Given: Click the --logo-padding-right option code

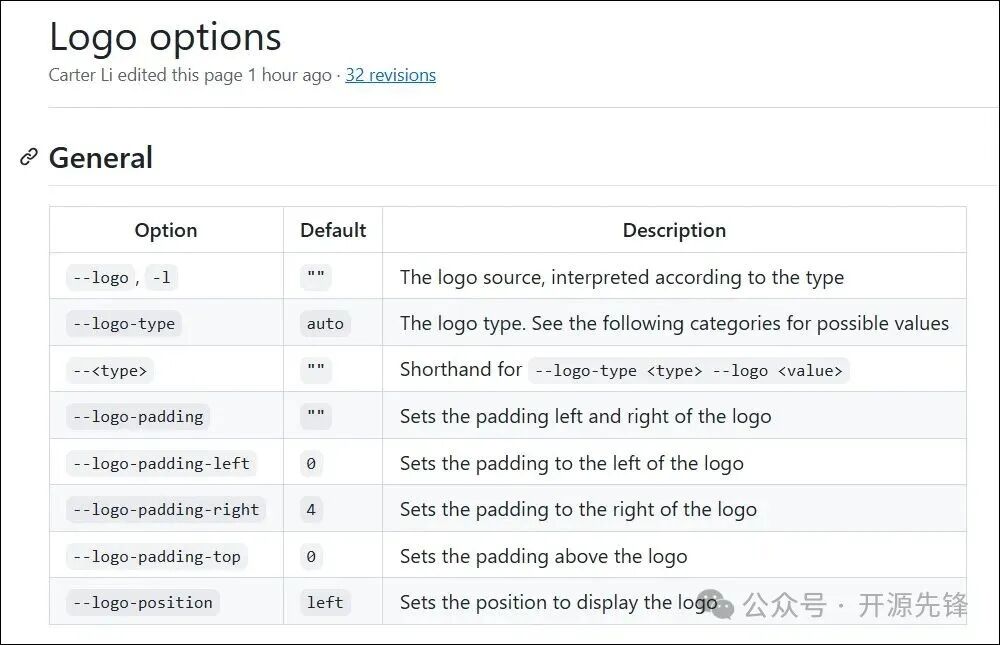Looking at the screenshot, I should 166,509.
